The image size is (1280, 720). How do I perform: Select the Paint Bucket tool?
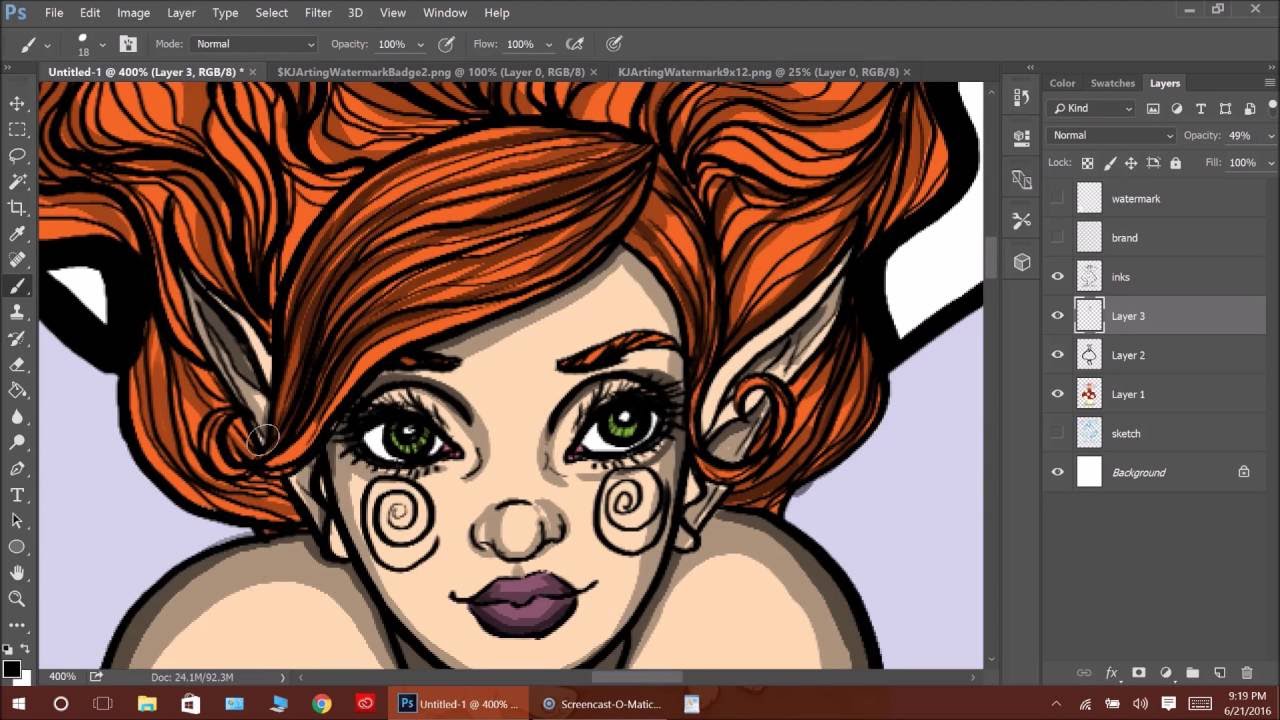point(17,390)
